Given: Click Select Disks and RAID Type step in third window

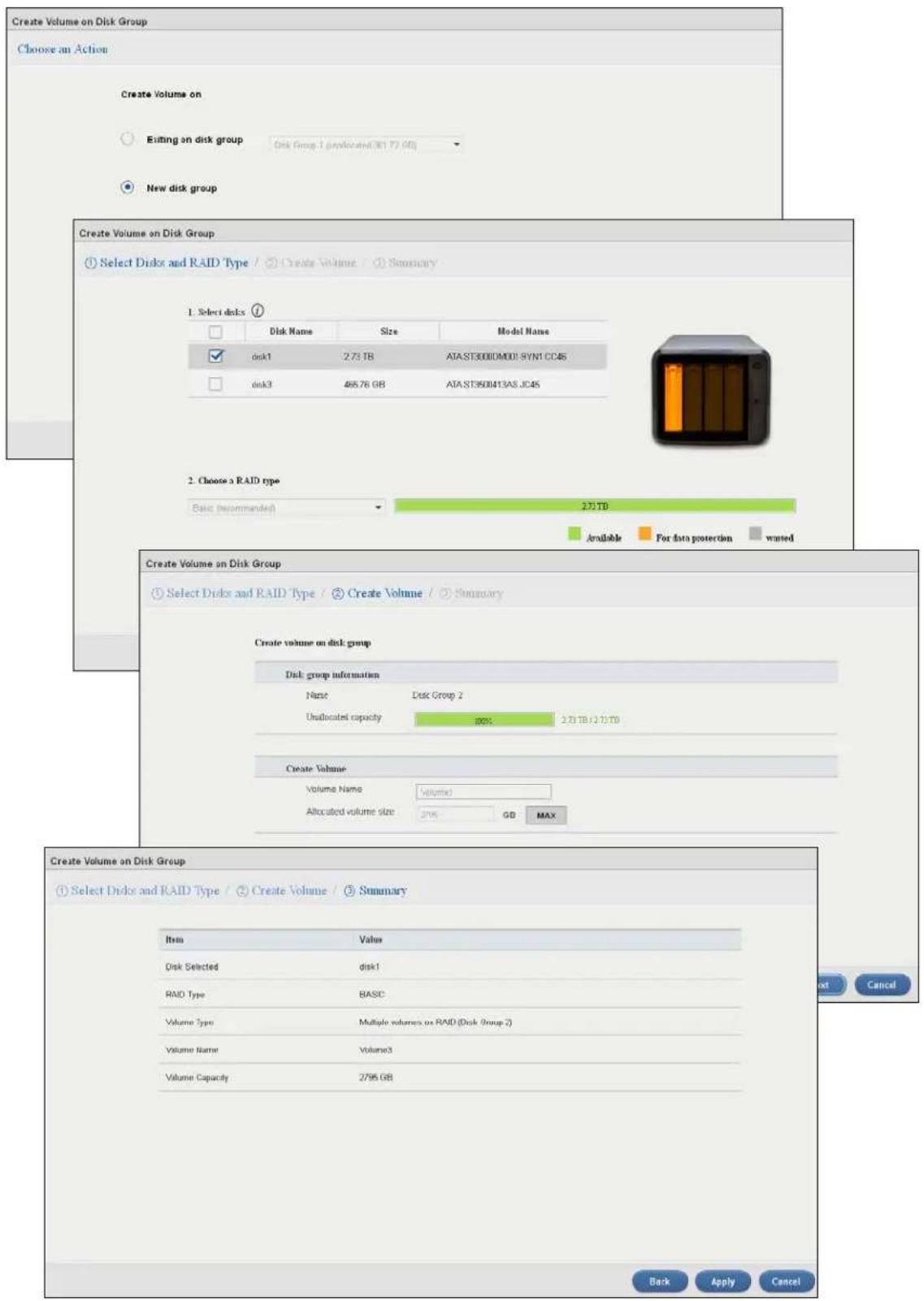Looking at the screenshot, I should [233, 593].
